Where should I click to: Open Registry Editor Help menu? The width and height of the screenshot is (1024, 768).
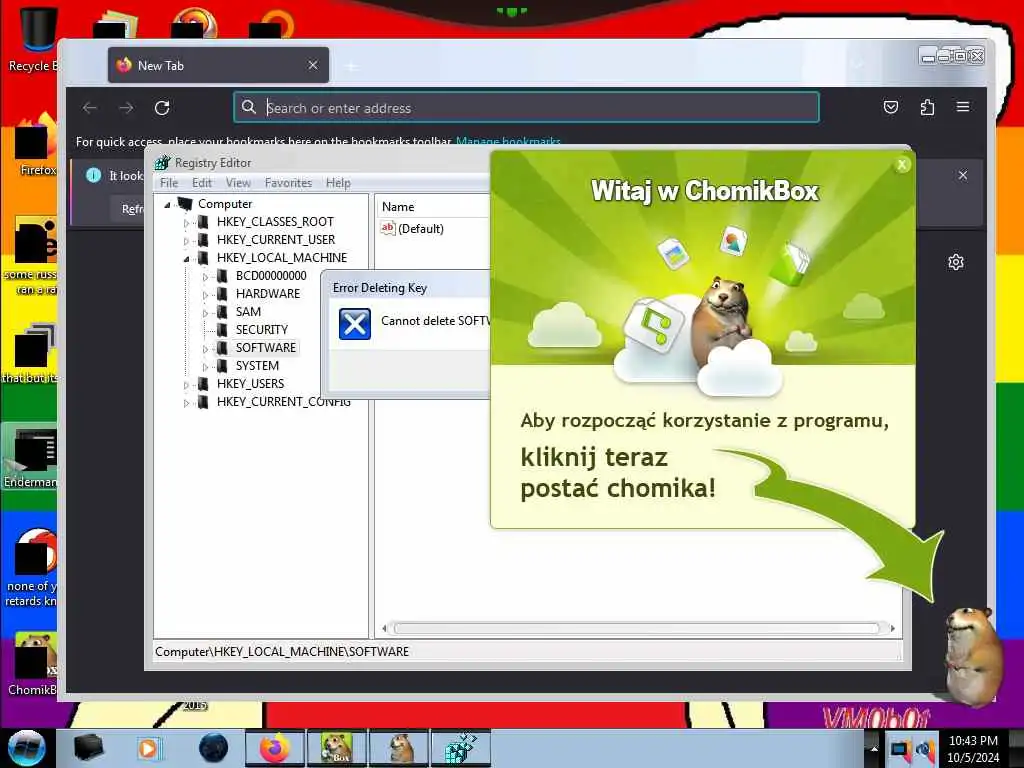point(338,183)
